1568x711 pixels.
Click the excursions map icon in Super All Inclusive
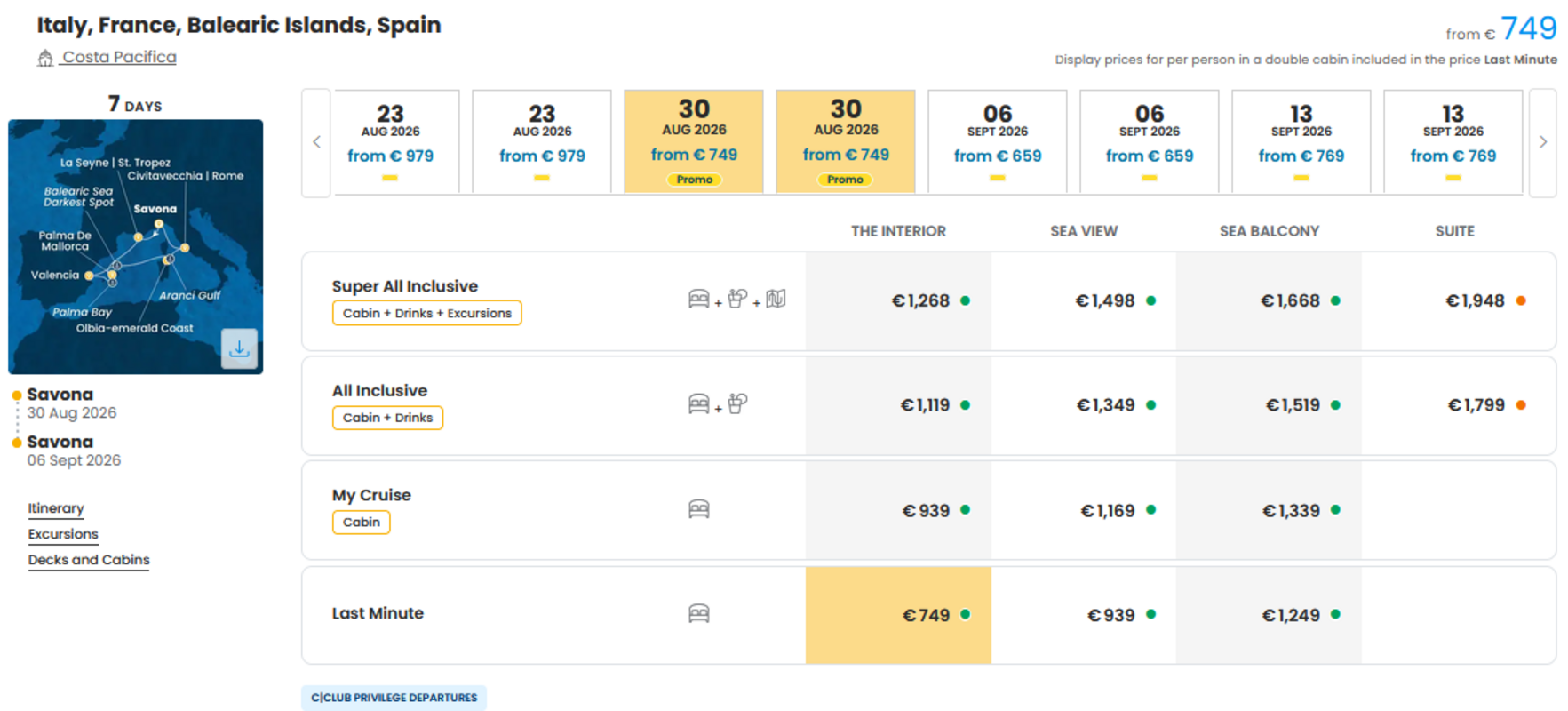pyautogui.click(x=776, y=299)
